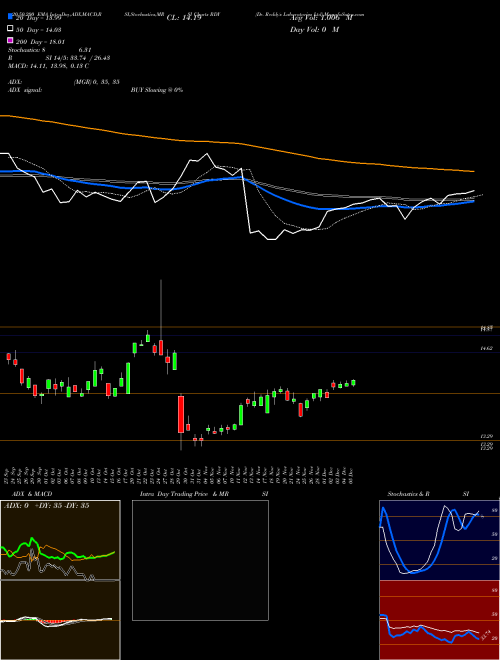Click the 14.52 price axis label
Screen dimensions: 500x660
pos(487,349)
